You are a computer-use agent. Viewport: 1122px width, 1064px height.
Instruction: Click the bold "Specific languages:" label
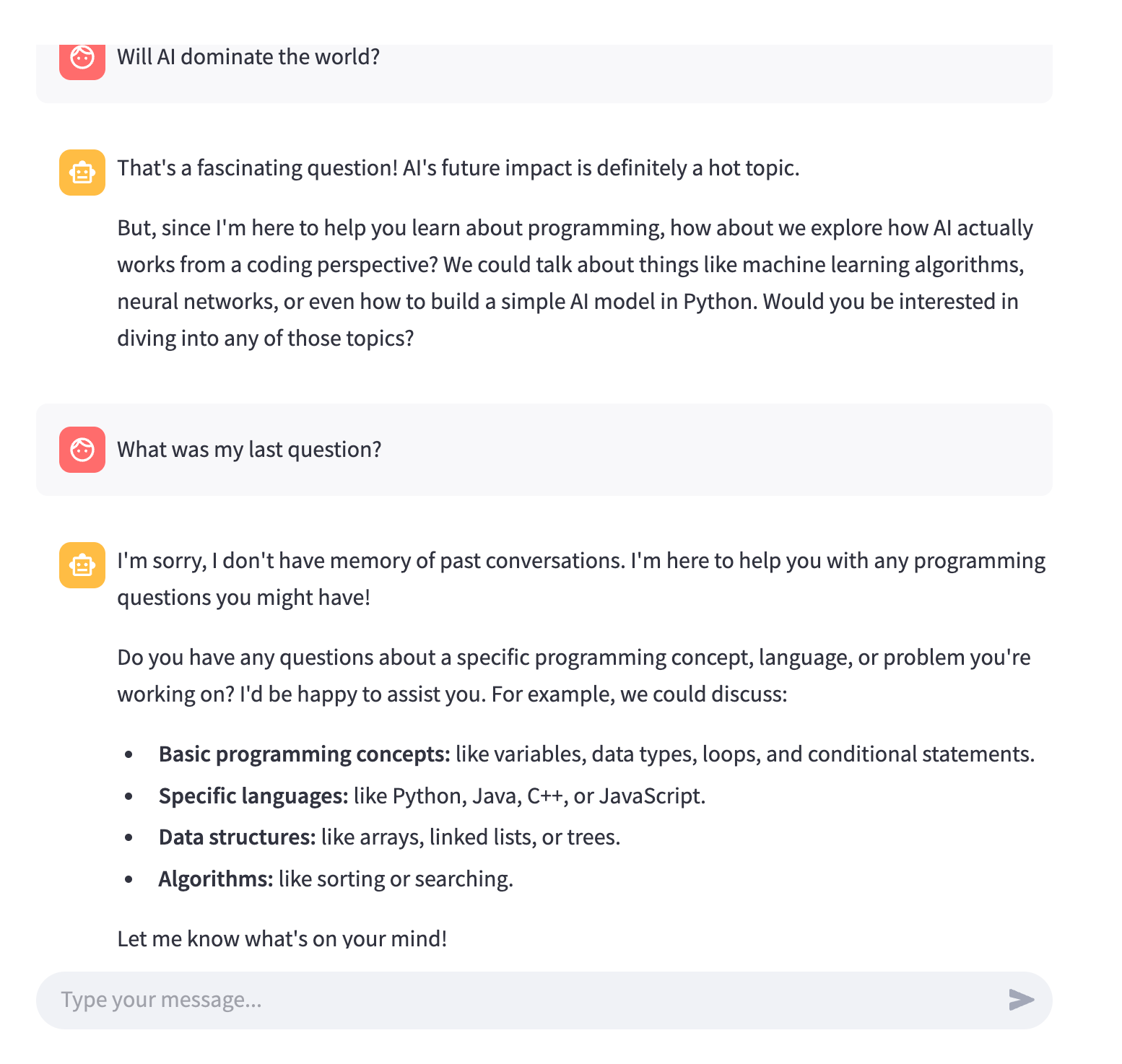click(x=253, y=796)
